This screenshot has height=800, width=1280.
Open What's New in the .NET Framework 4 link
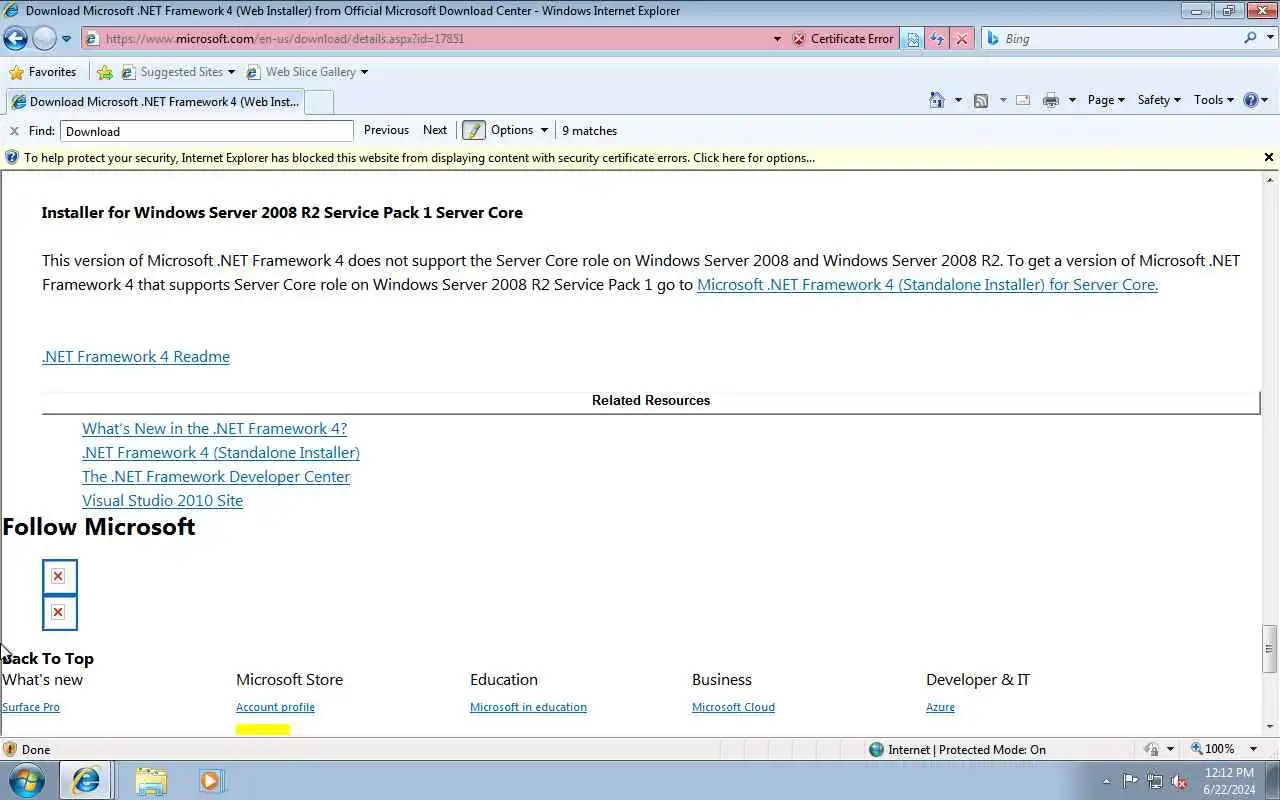coord(214,429)
